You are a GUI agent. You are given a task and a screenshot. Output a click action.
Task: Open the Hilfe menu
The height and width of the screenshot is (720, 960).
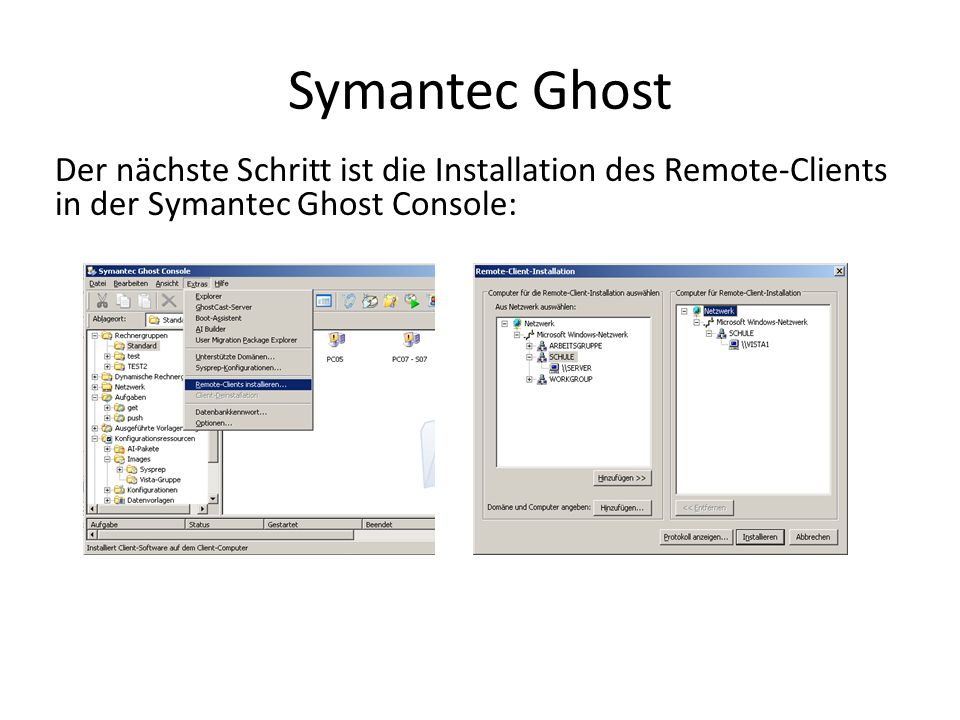[x=222, y=283]
